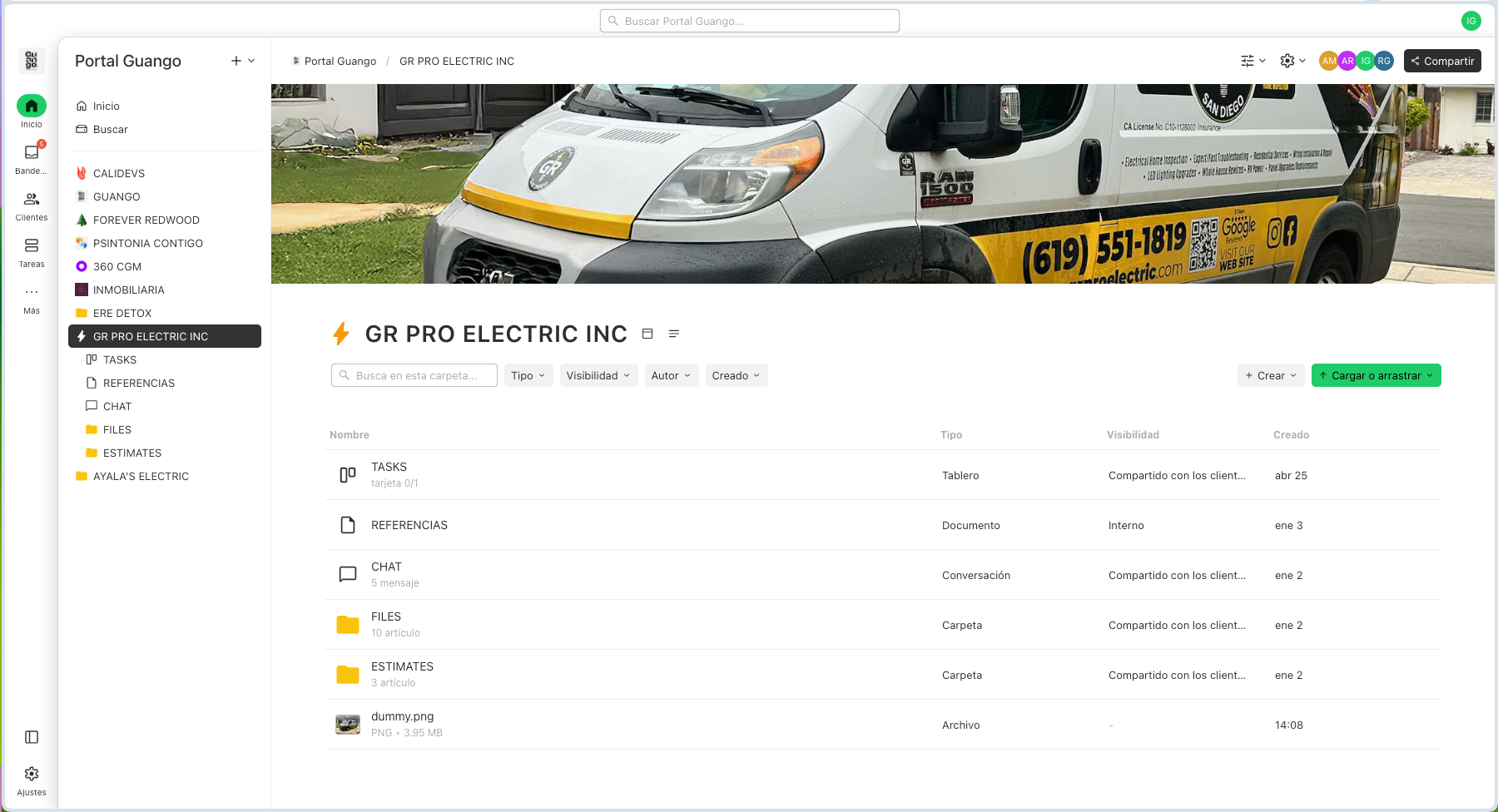The width and height of the screenshot is (1498, 812).
Task: Click the lightning bolt folder icon by title
Action: (x=341, y=334)
